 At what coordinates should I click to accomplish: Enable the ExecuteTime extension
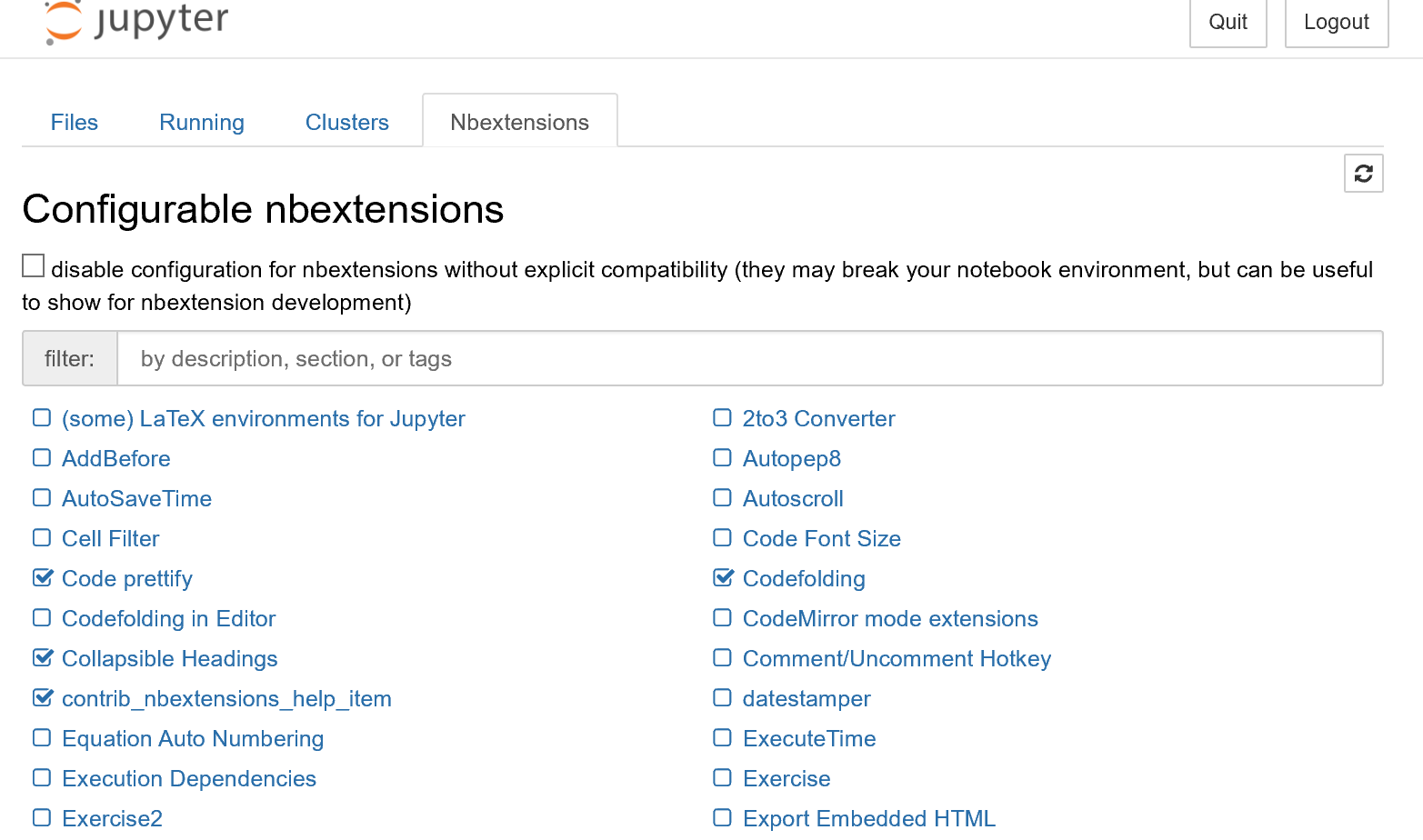(x=721, y=737)
